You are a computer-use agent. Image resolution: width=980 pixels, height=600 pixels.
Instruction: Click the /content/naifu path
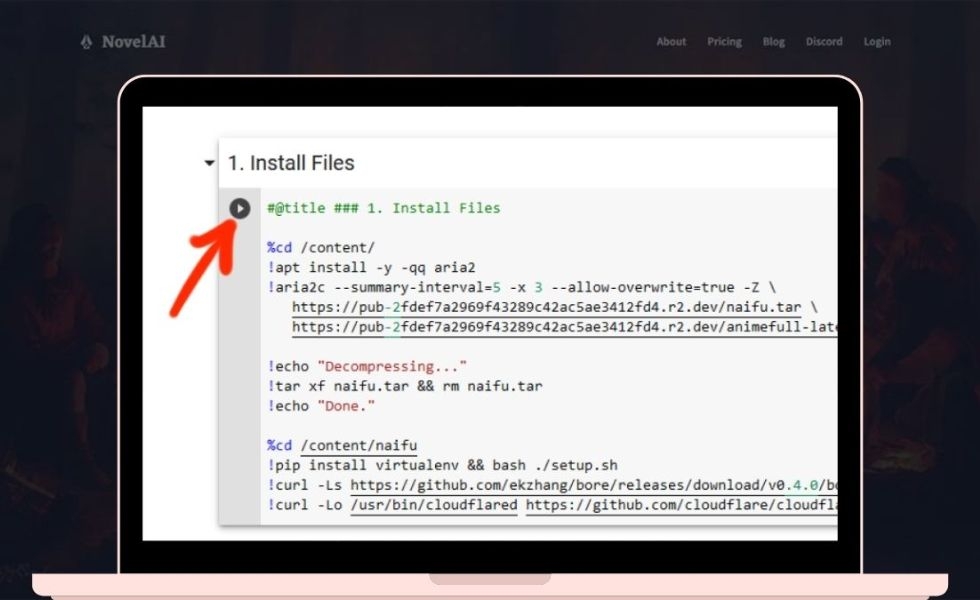point(359,446)
